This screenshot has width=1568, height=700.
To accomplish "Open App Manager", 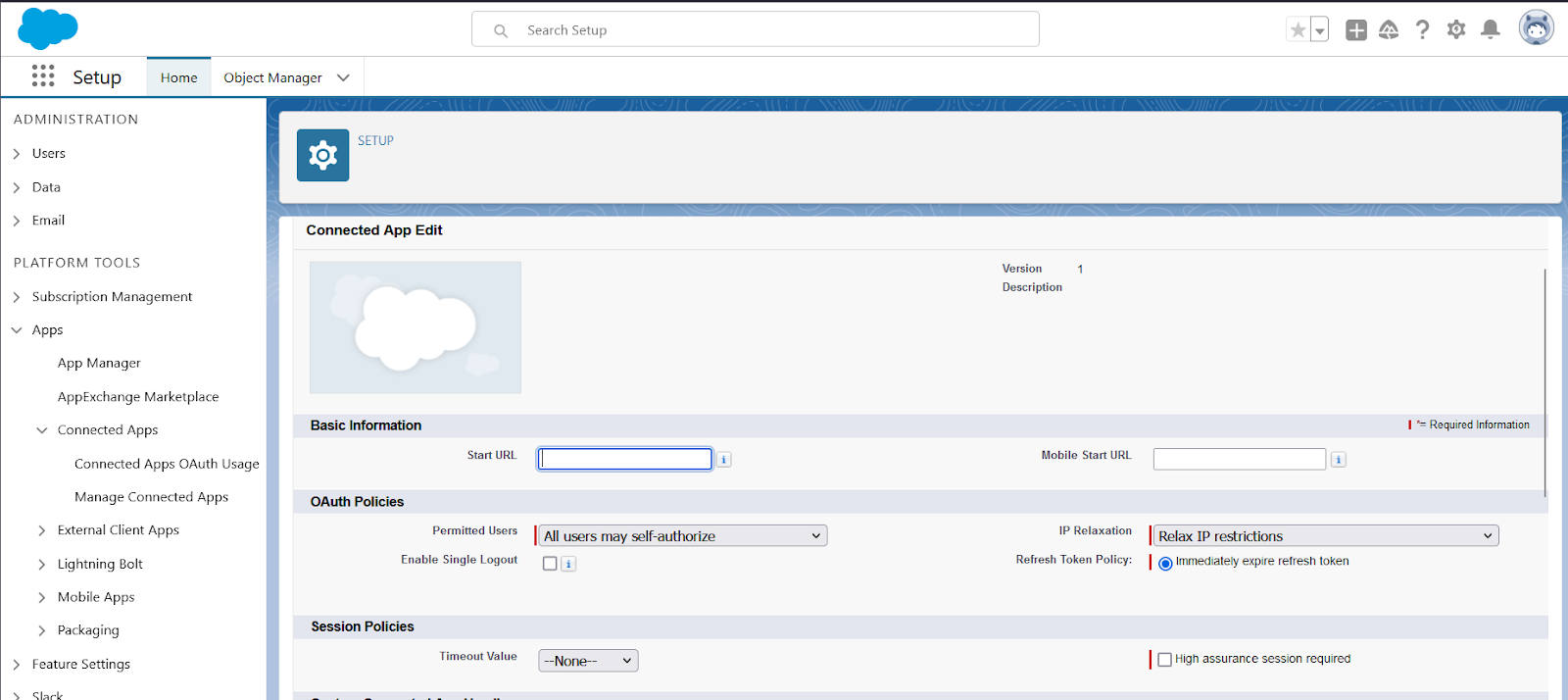I will (99, 363).
